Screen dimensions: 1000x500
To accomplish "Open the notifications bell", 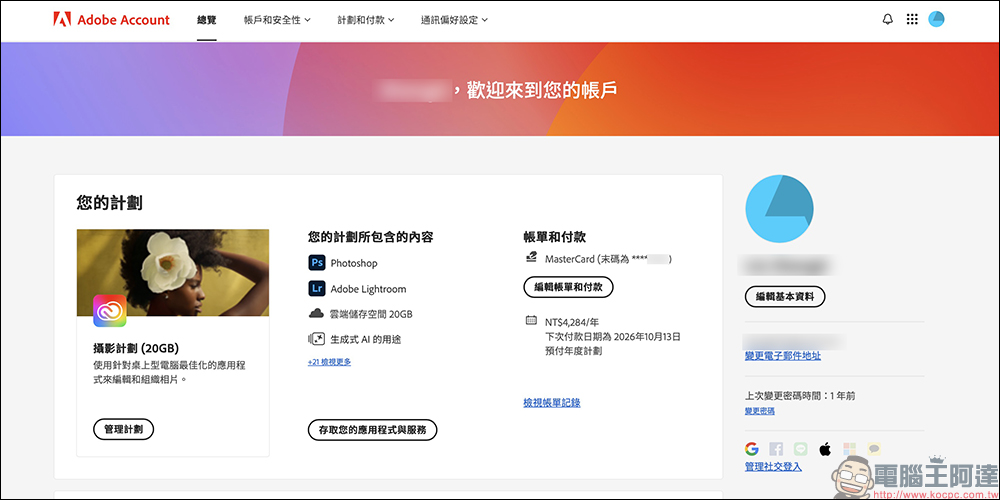I will pyautogui.click(x=887, y=19).
